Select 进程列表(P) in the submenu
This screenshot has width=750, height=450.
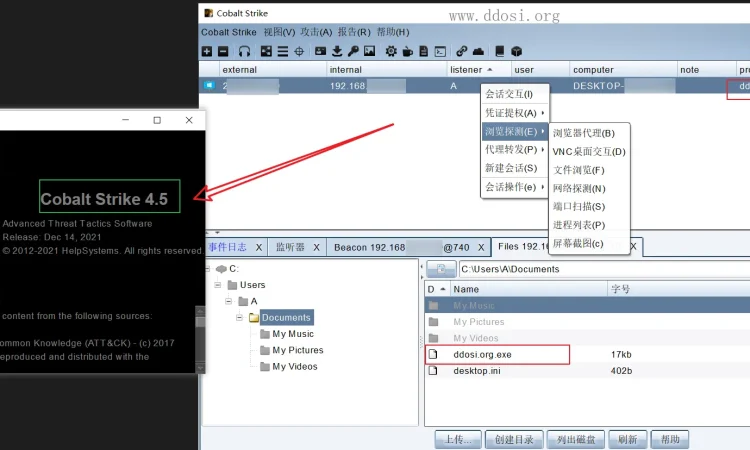click(x=589, y=225)
